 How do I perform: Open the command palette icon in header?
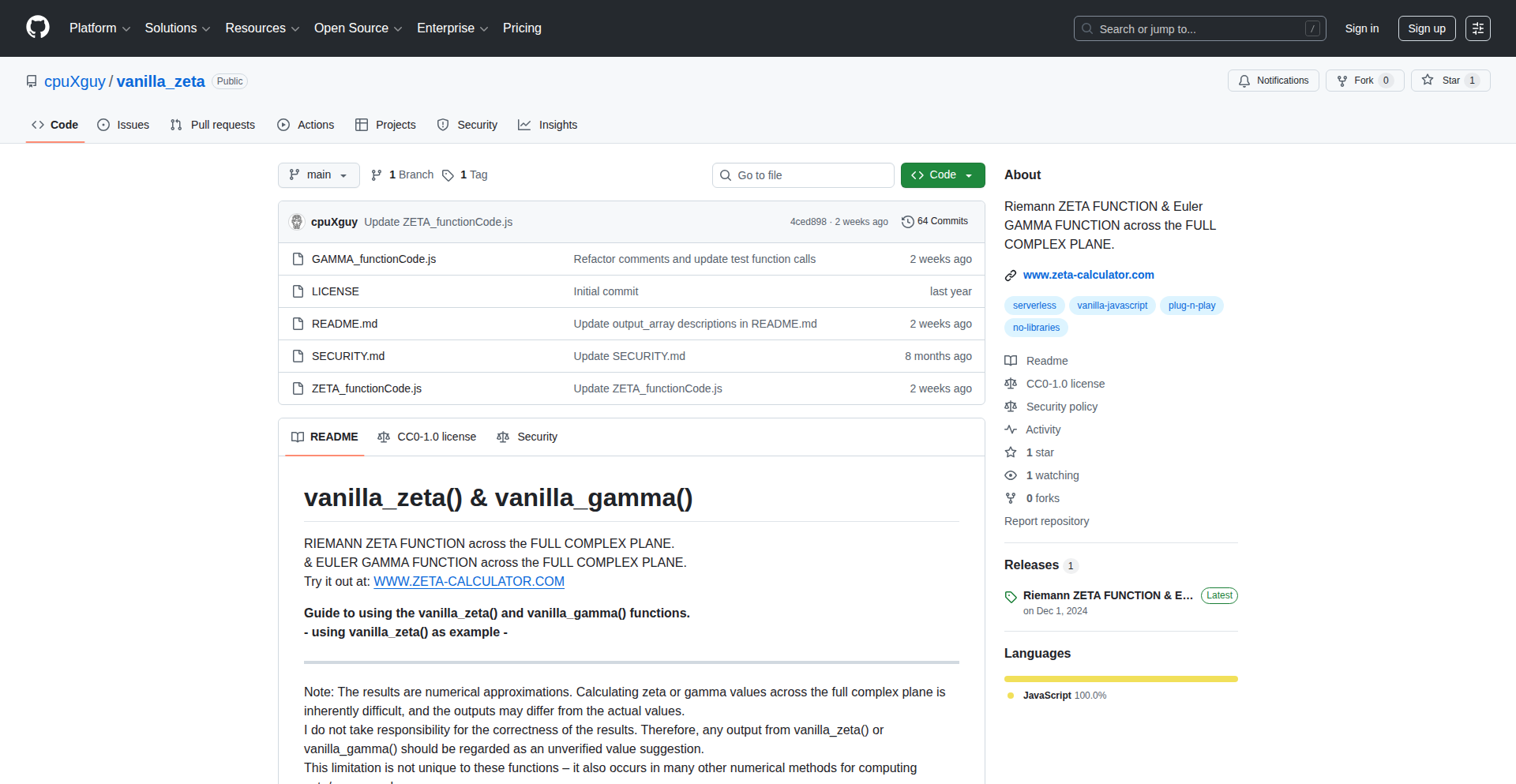(x=1477, y=28)
